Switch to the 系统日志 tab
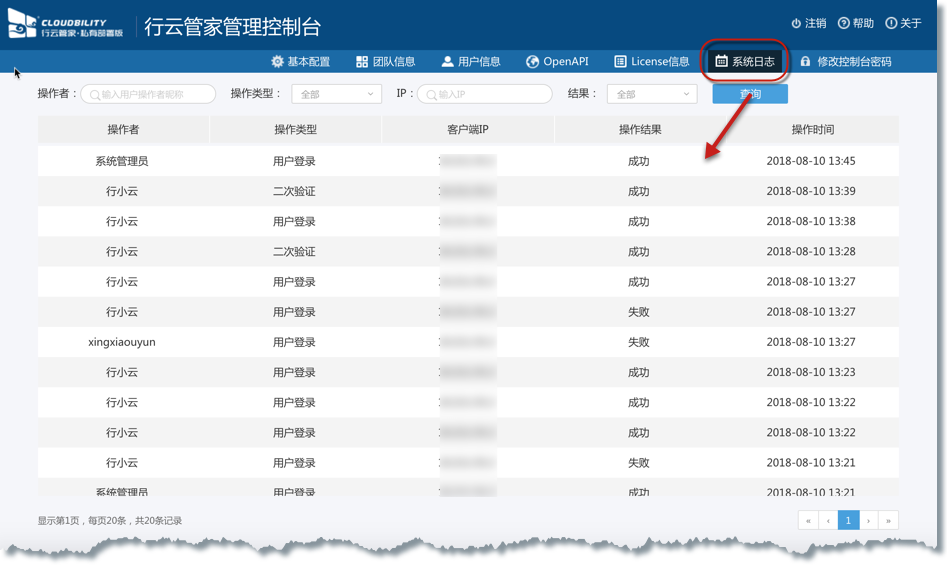The image size is (947, 565). [x=745, y=62]
